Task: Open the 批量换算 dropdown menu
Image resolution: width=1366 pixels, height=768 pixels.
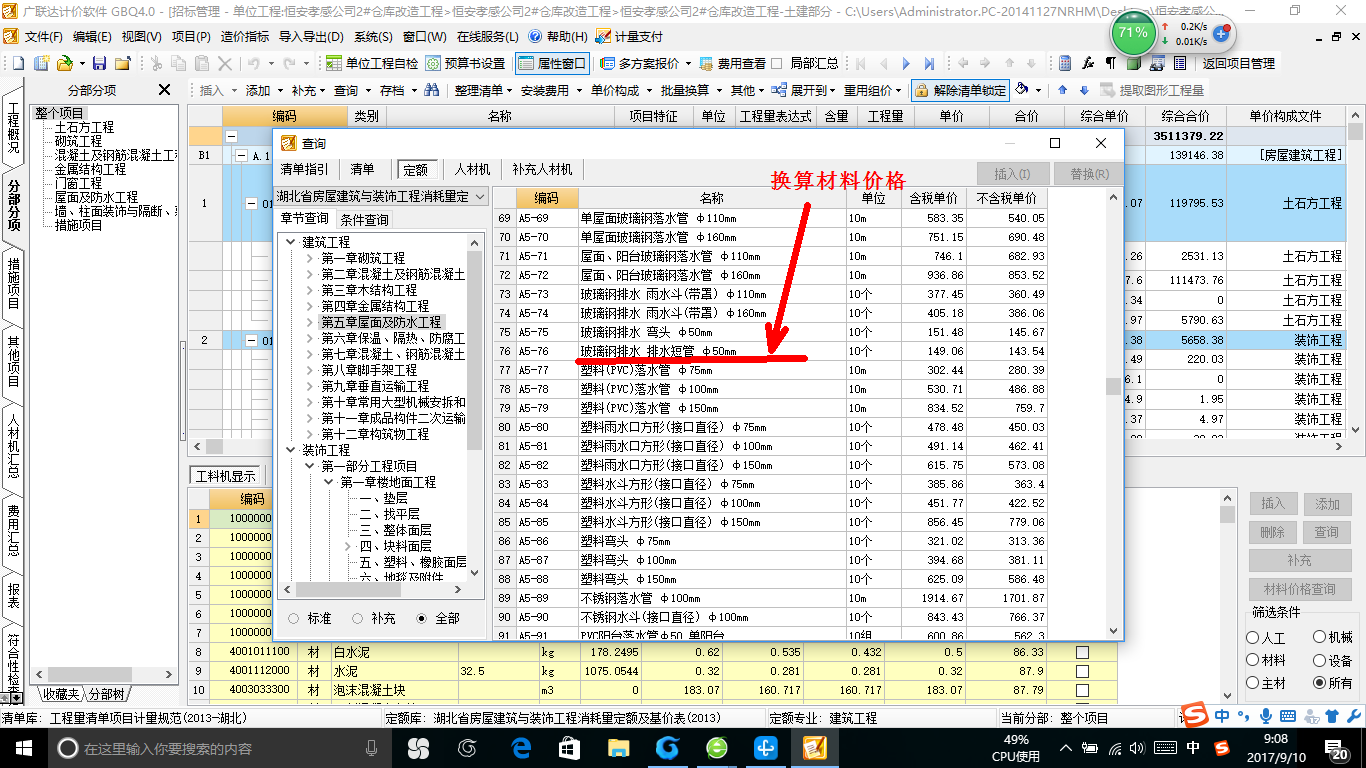Action: [x=690, y=90]
